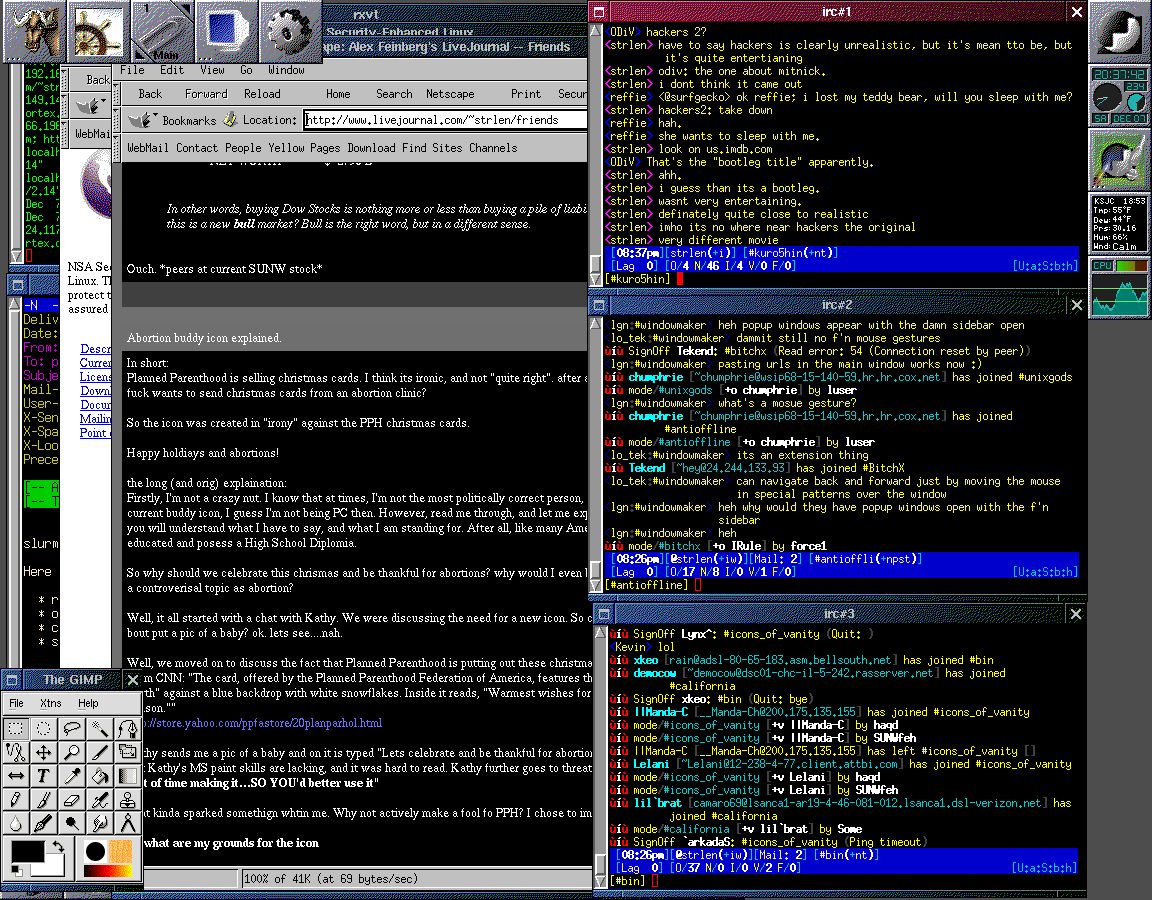Open the Yellow Pages personal toolbar link

coord(304,148)
